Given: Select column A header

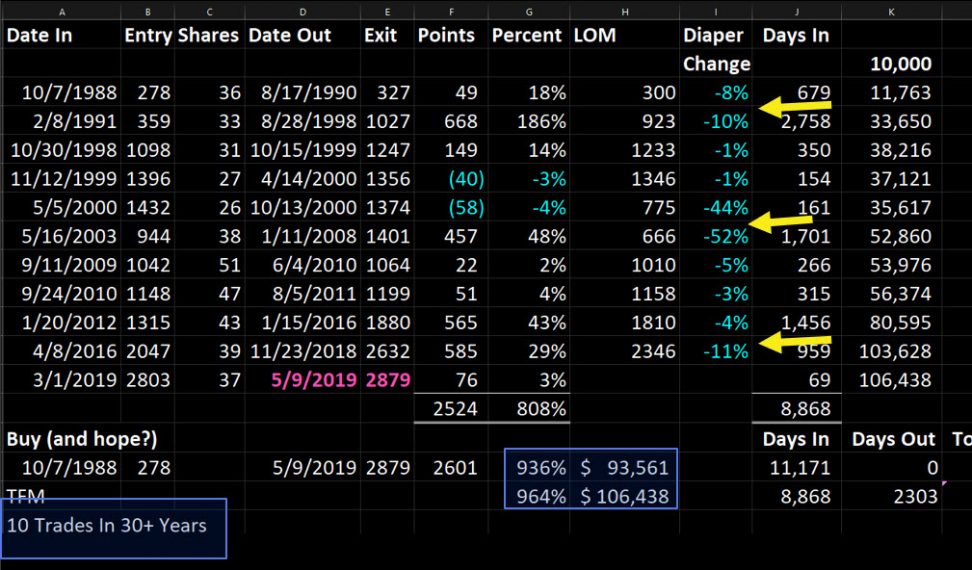Looking at the screenshot, I should 61,11.
